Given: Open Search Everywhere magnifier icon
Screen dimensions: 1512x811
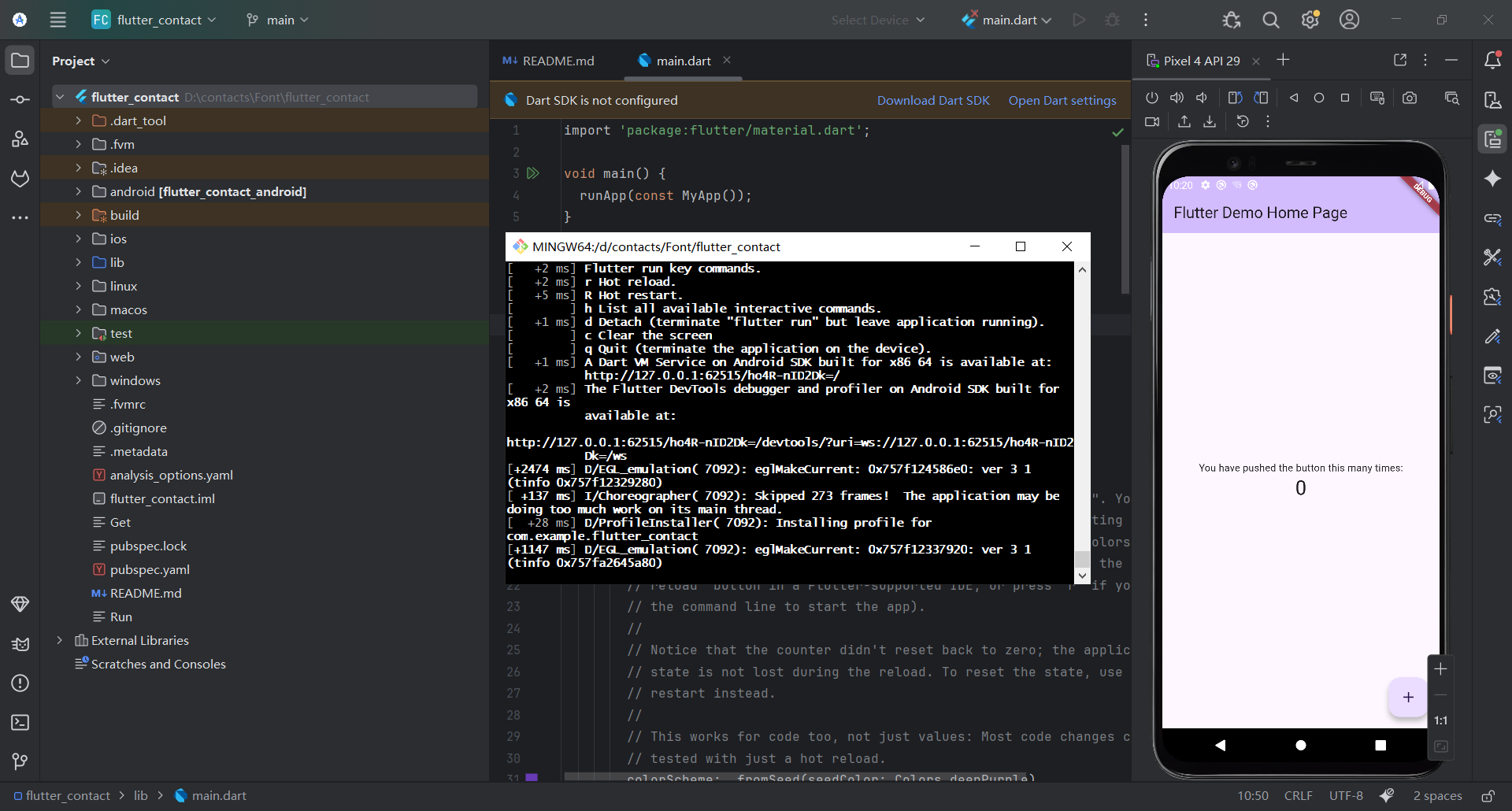Looking at the screenshot, I should point(1270,20).
